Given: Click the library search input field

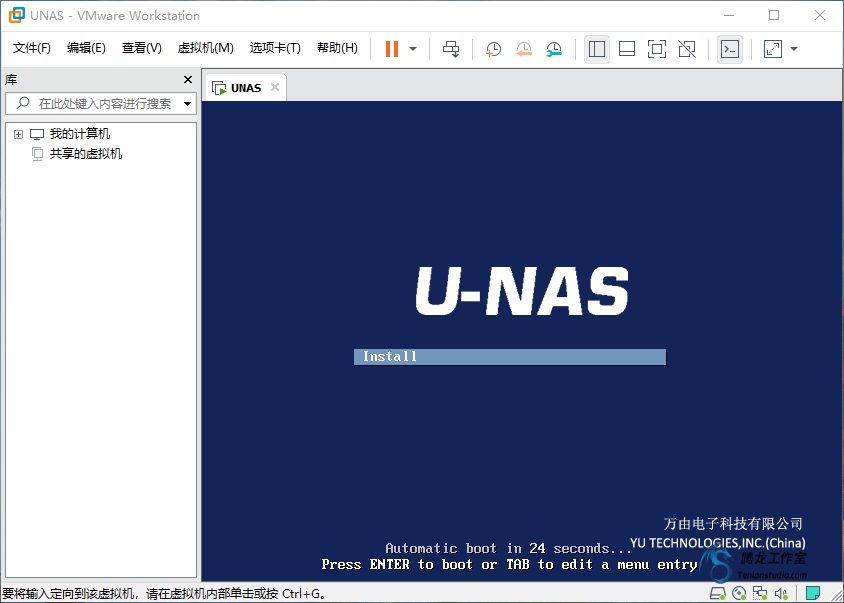Looking at the screenshot, I should [104, 104].
